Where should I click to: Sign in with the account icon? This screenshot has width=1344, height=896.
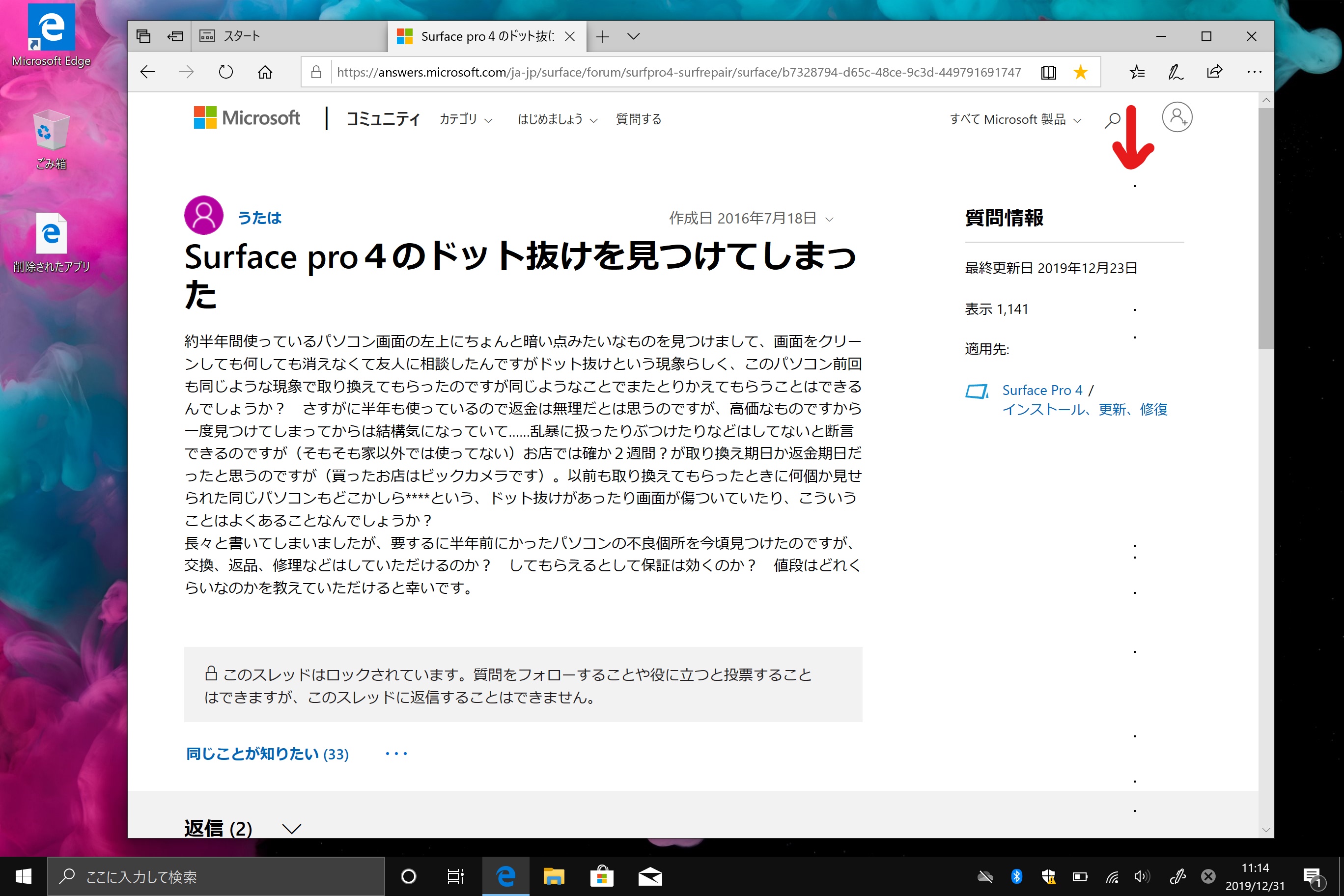pos(1177,117)
